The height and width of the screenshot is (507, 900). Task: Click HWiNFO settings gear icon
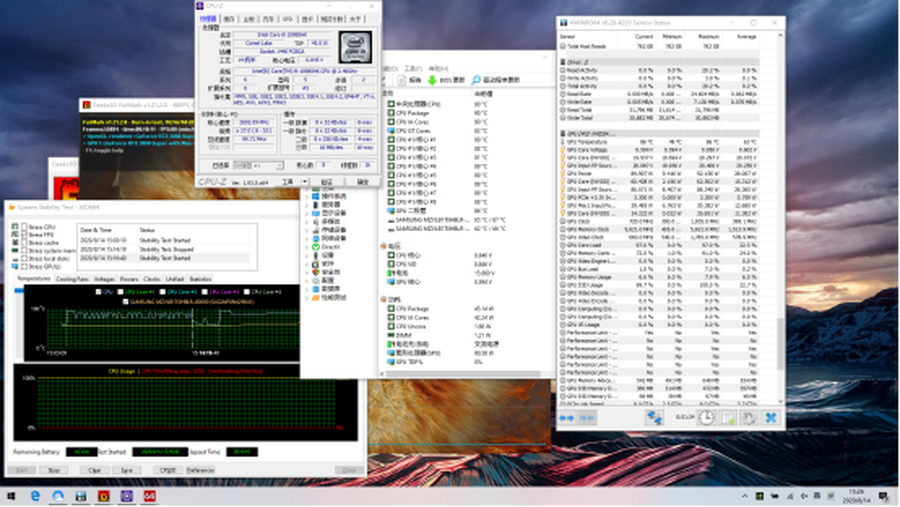(x=748, y=417)
